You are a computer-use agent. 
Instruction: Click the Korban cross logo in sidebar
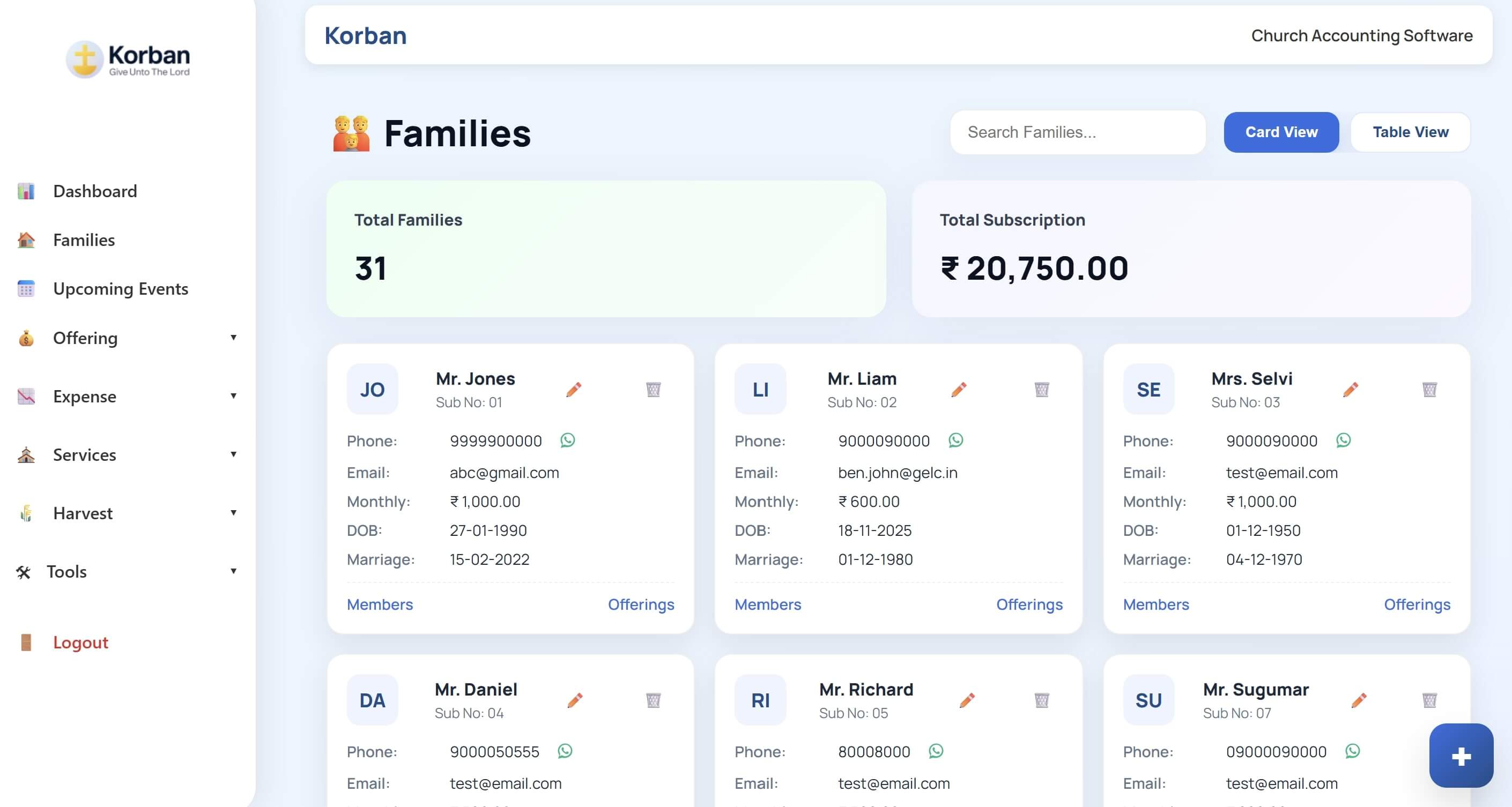[x=85, y=59]
